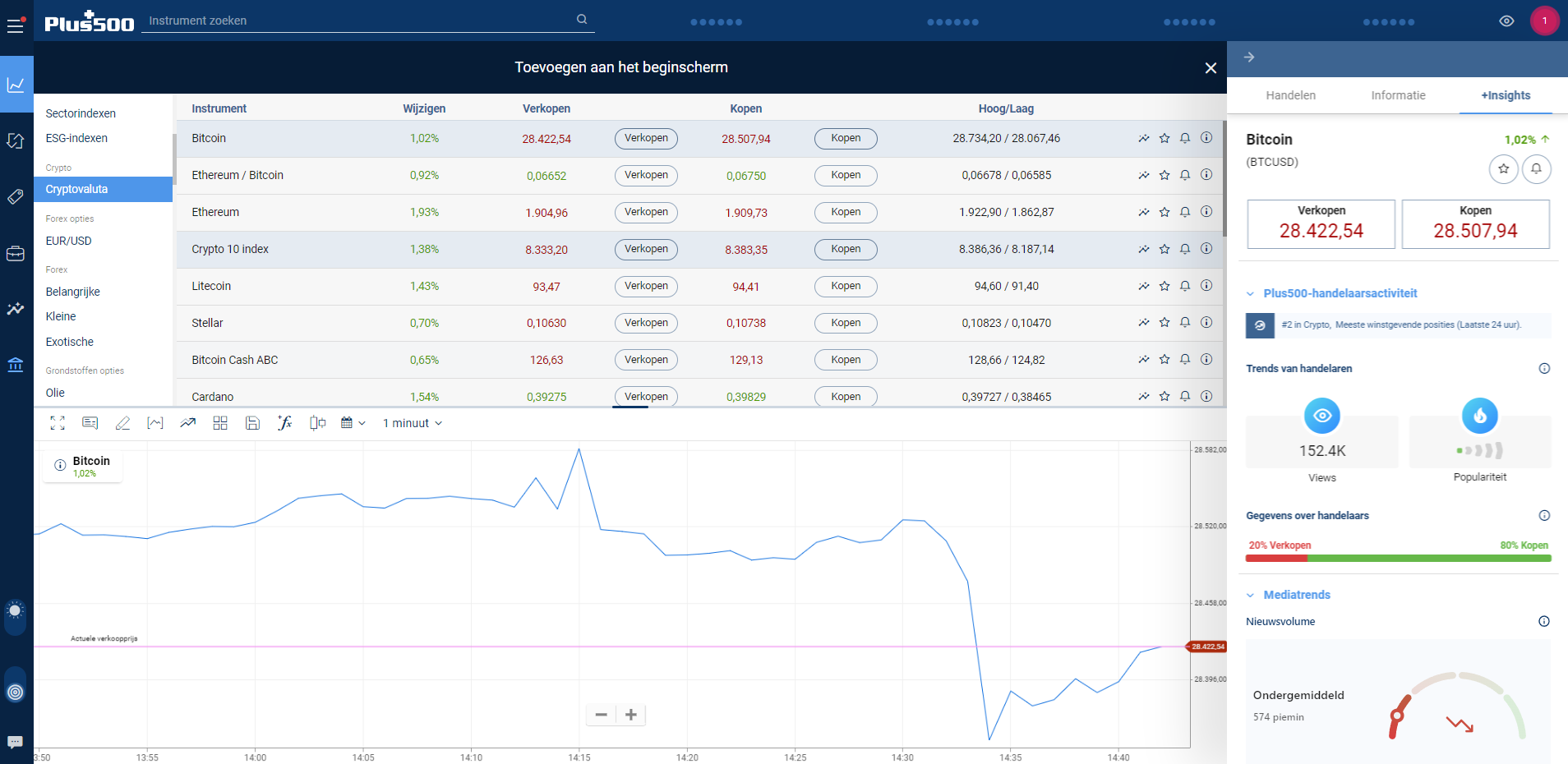Screen dimensions: 1568x764
Task: Collapse the Mediatrends section
Action: (1250, 595)
